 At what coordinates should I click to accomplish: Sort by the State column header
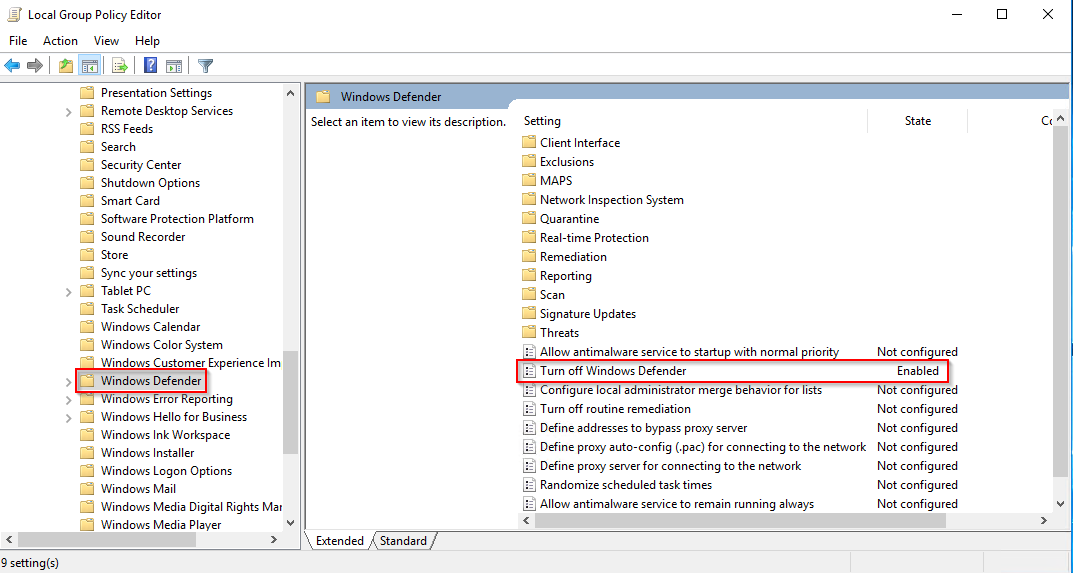click(918, 120)
